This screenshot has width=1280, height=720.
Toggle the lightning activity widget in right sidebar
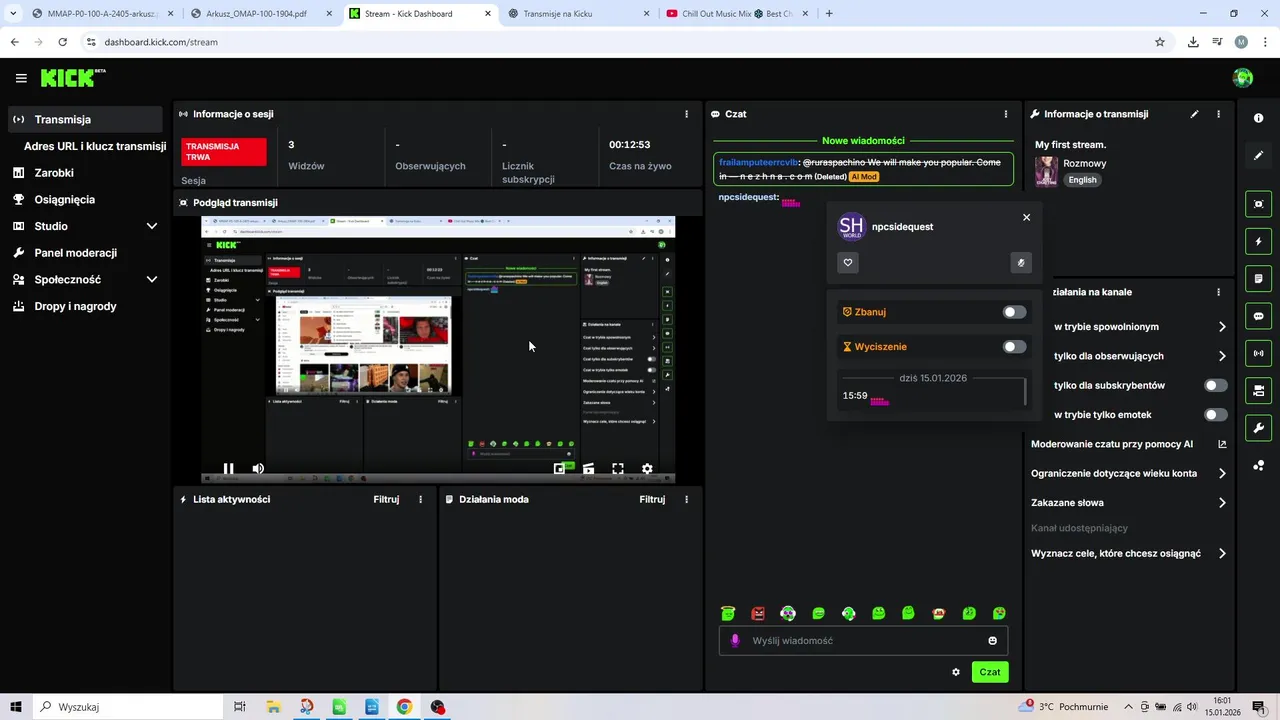pyautogui.click(x=1258, y=241)
